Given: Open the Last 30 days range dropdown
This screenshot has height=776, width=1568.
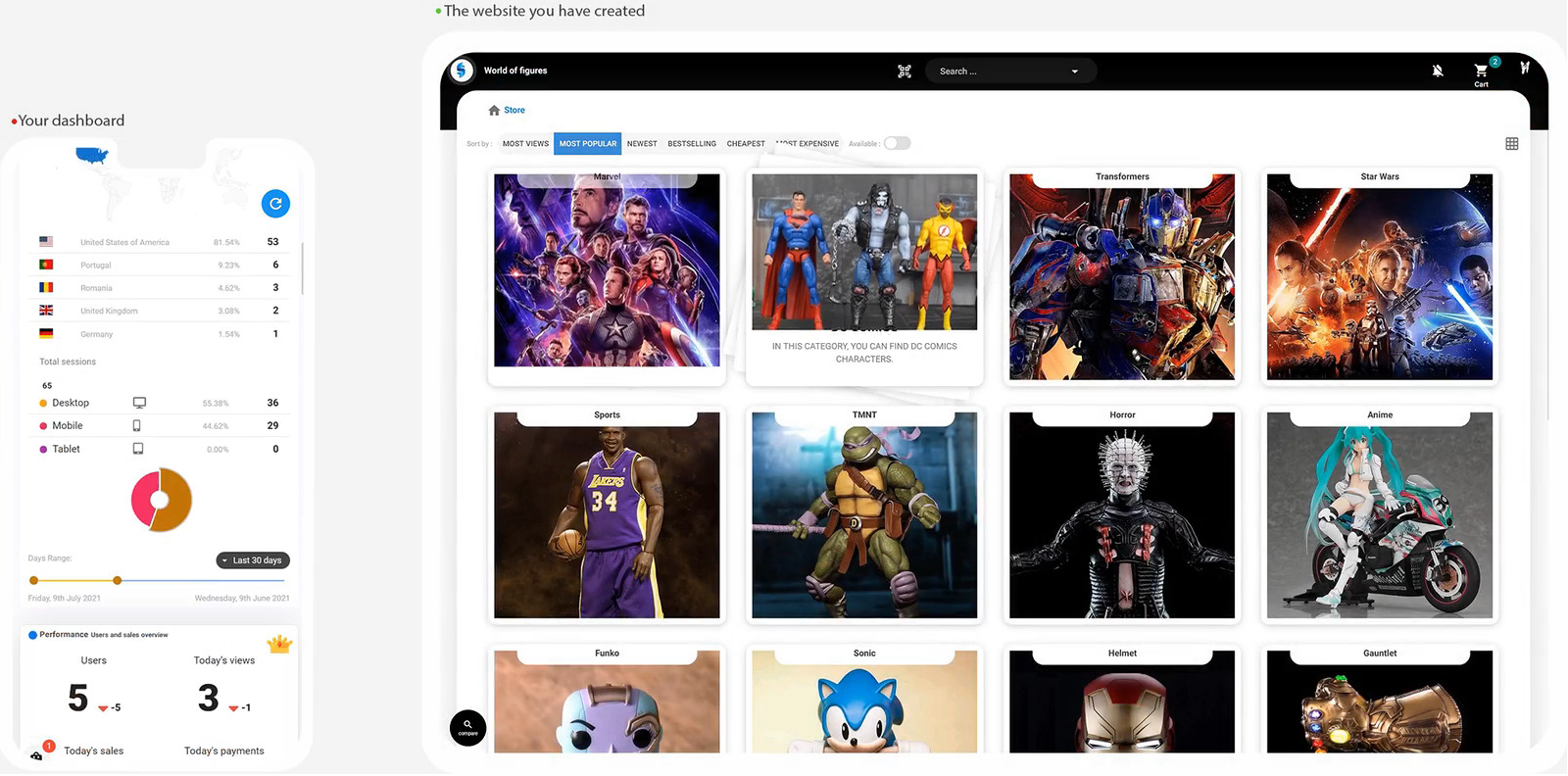Looking at the screenshot, I should pyautogui.click(x=253, y=560).
